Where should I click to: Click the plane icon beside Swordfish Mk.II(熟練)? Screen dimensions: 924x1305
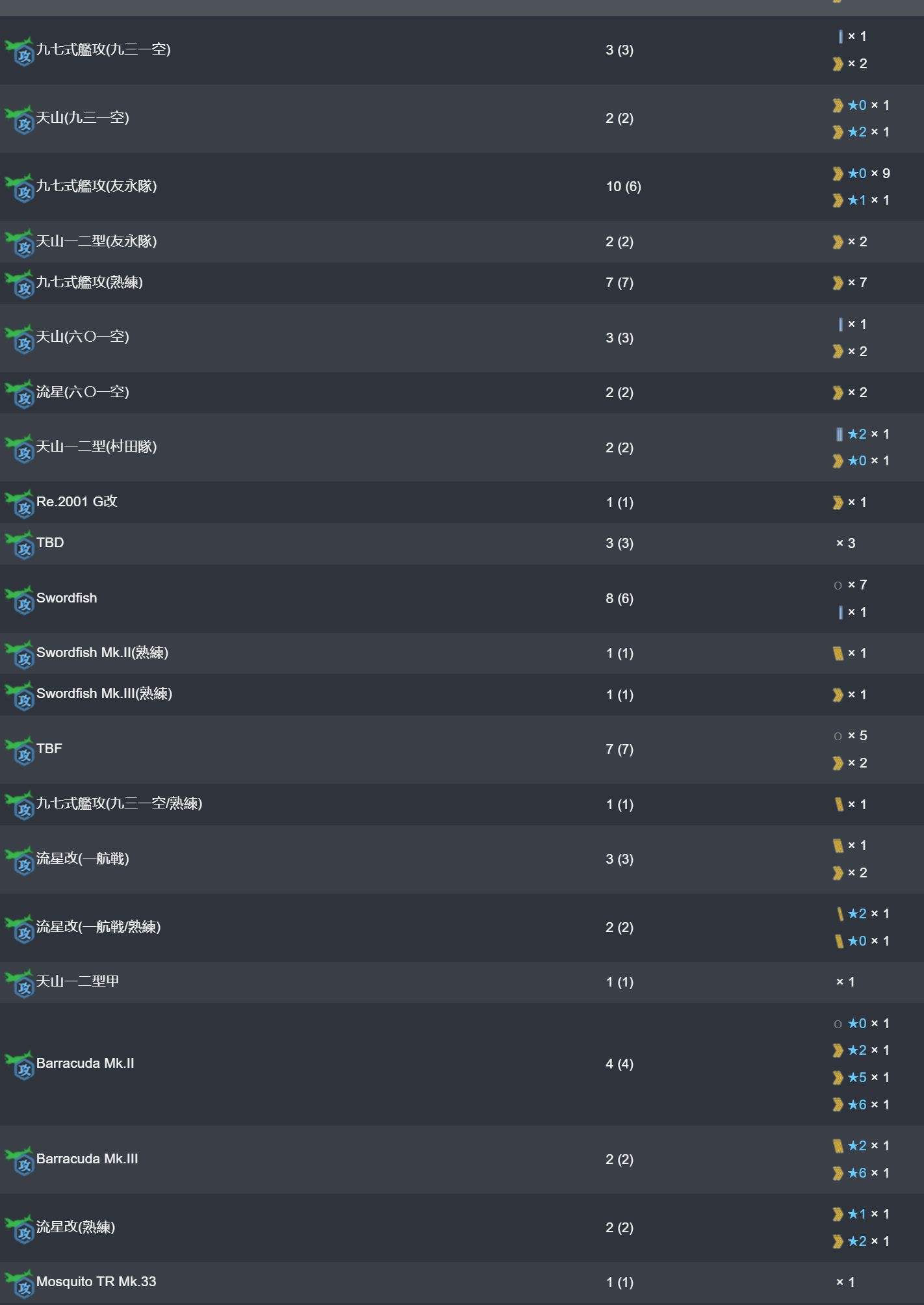pyautogui.click(x=19, y=654)
